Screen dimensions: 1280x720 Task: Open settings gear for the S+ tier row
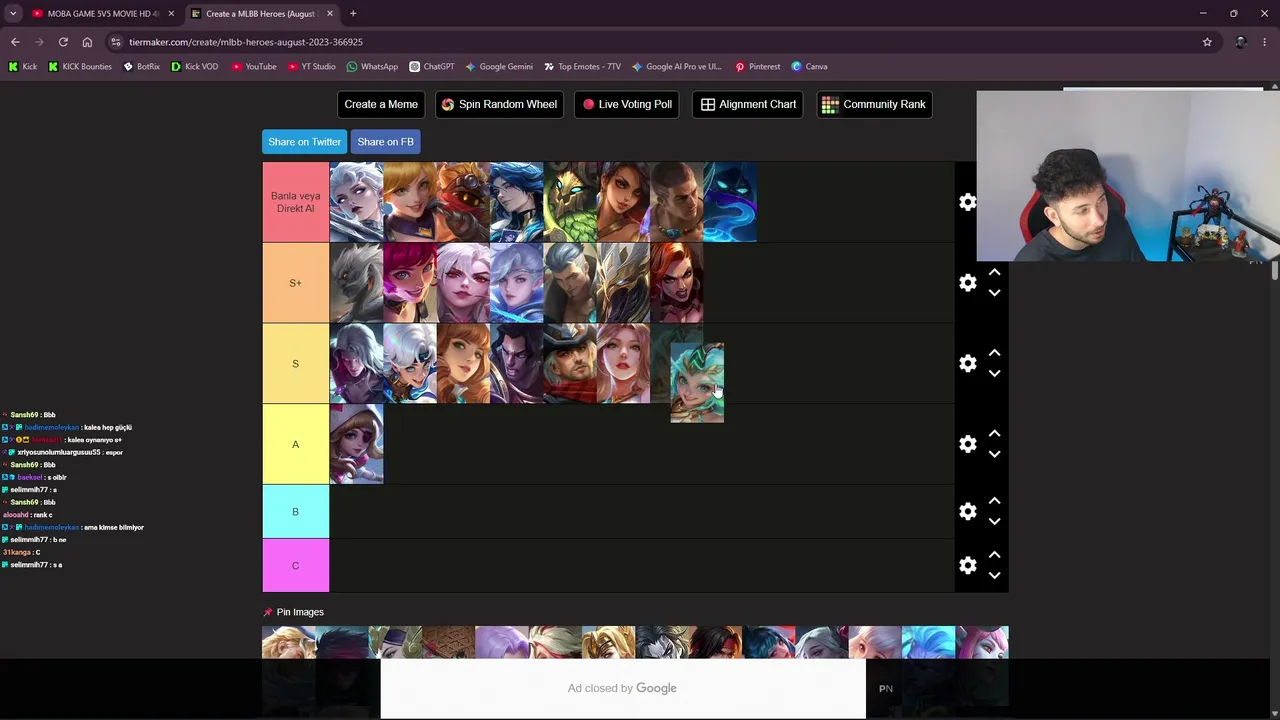click(967, 283)
